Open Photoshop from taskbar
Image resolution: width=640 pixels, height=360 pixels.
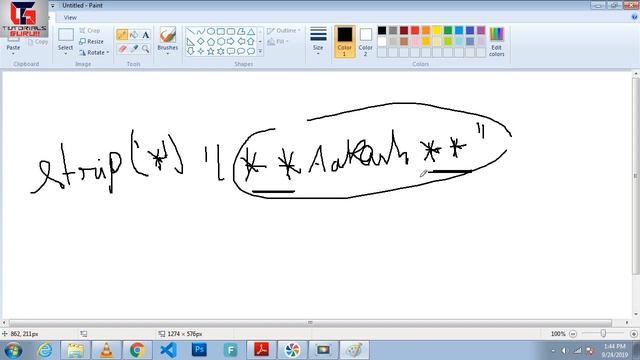tap(199, 350)
